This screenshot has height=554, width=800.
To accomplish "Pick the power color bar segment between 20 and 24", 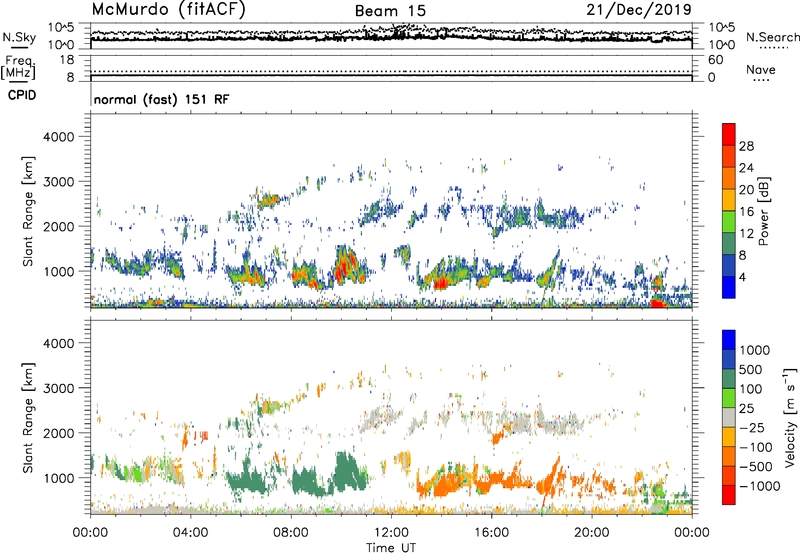I will click(729, 178).
